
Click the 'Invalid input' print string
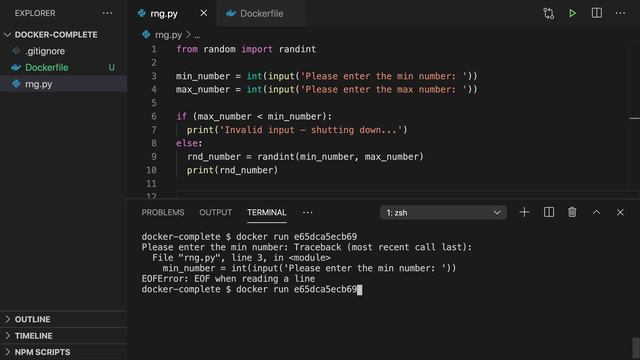pyautogui.click(x=313, y=130)
